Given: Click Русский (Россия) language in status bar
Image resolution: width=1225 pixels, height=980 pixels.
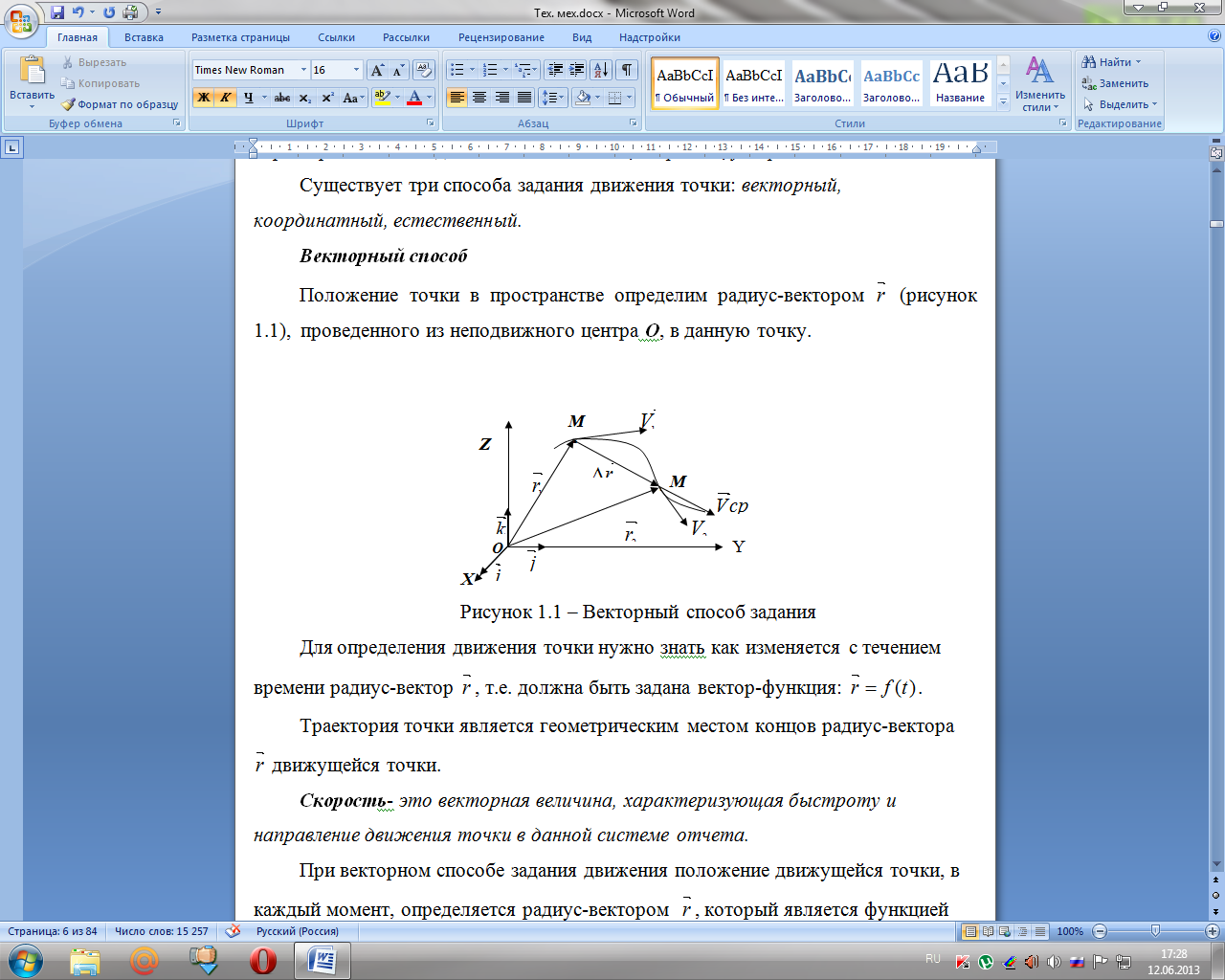Looking at the screenshot, I should coord(297,931).
